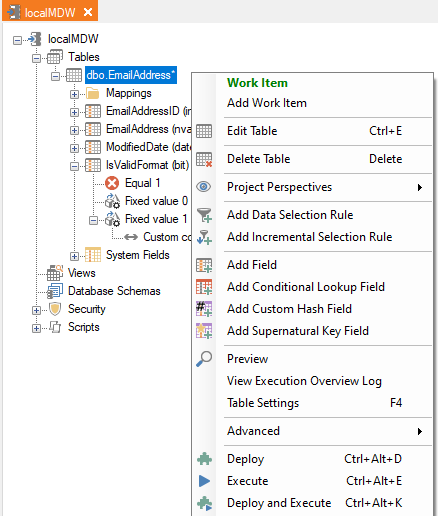Click the Preview magnifier icon
The height and width of the screenshot is (516, 438).
click(x=204, y=359)
